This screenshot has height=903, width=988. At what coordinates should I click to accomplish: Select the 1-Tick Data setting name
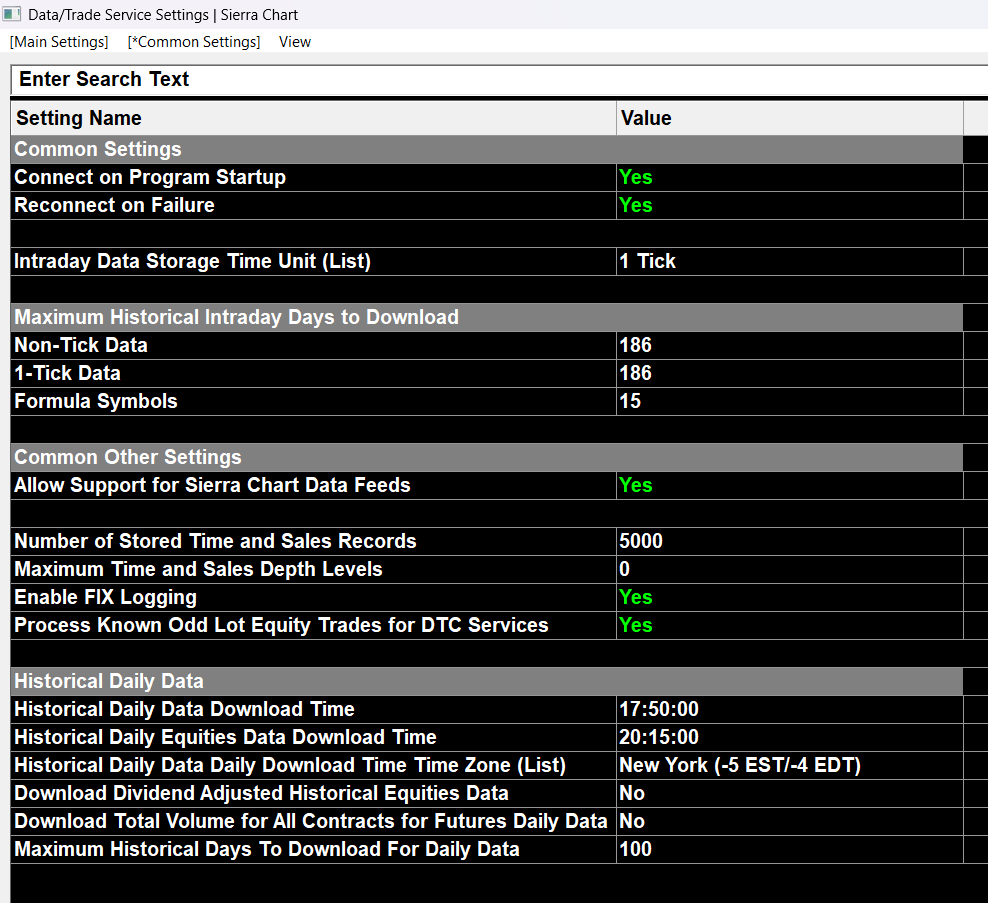[x=314, y=373]
